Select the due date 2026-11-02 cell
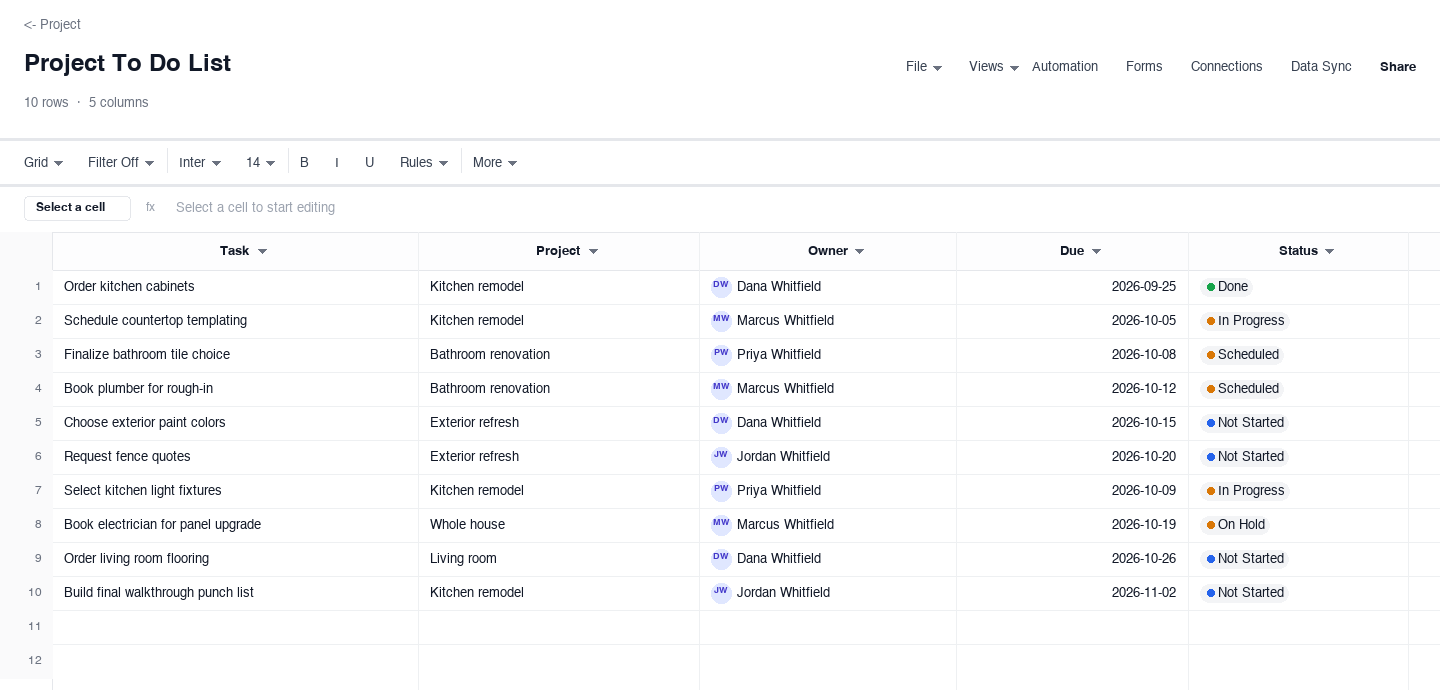 coord(1072,593)
